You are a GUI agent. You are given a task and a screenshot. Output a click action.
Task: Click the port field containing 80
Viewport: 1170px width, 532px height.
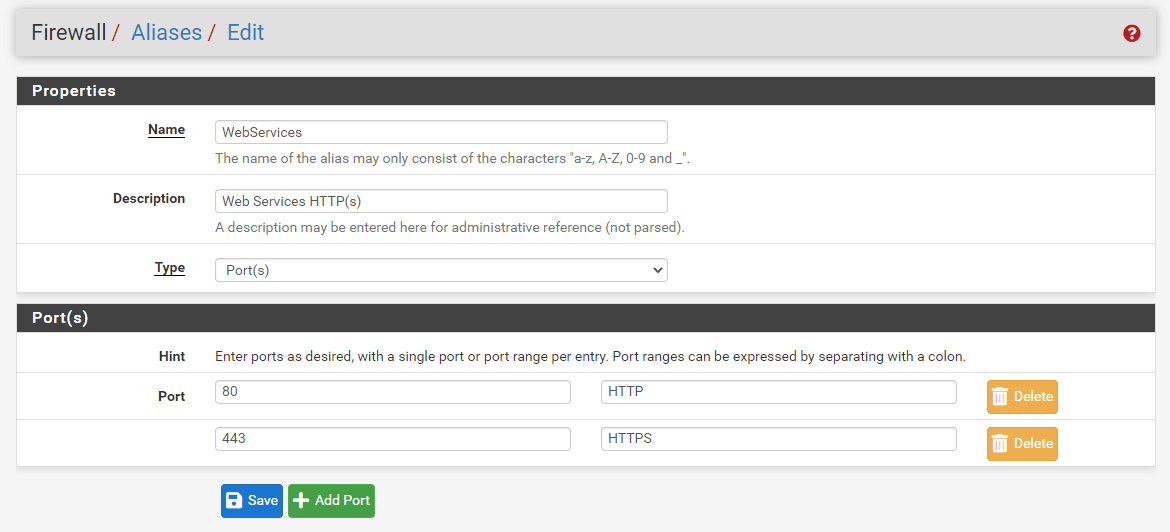(x=392, y=392)
